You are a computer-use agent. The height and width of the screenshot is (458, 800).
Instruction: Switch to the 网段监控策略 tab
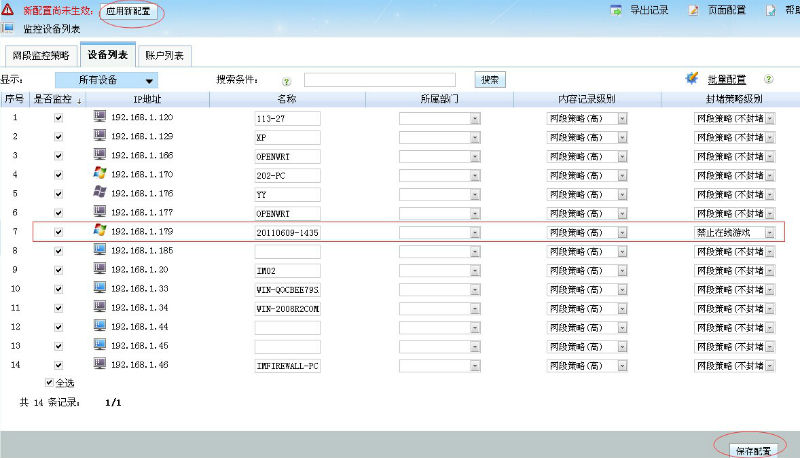coord(41,55)
